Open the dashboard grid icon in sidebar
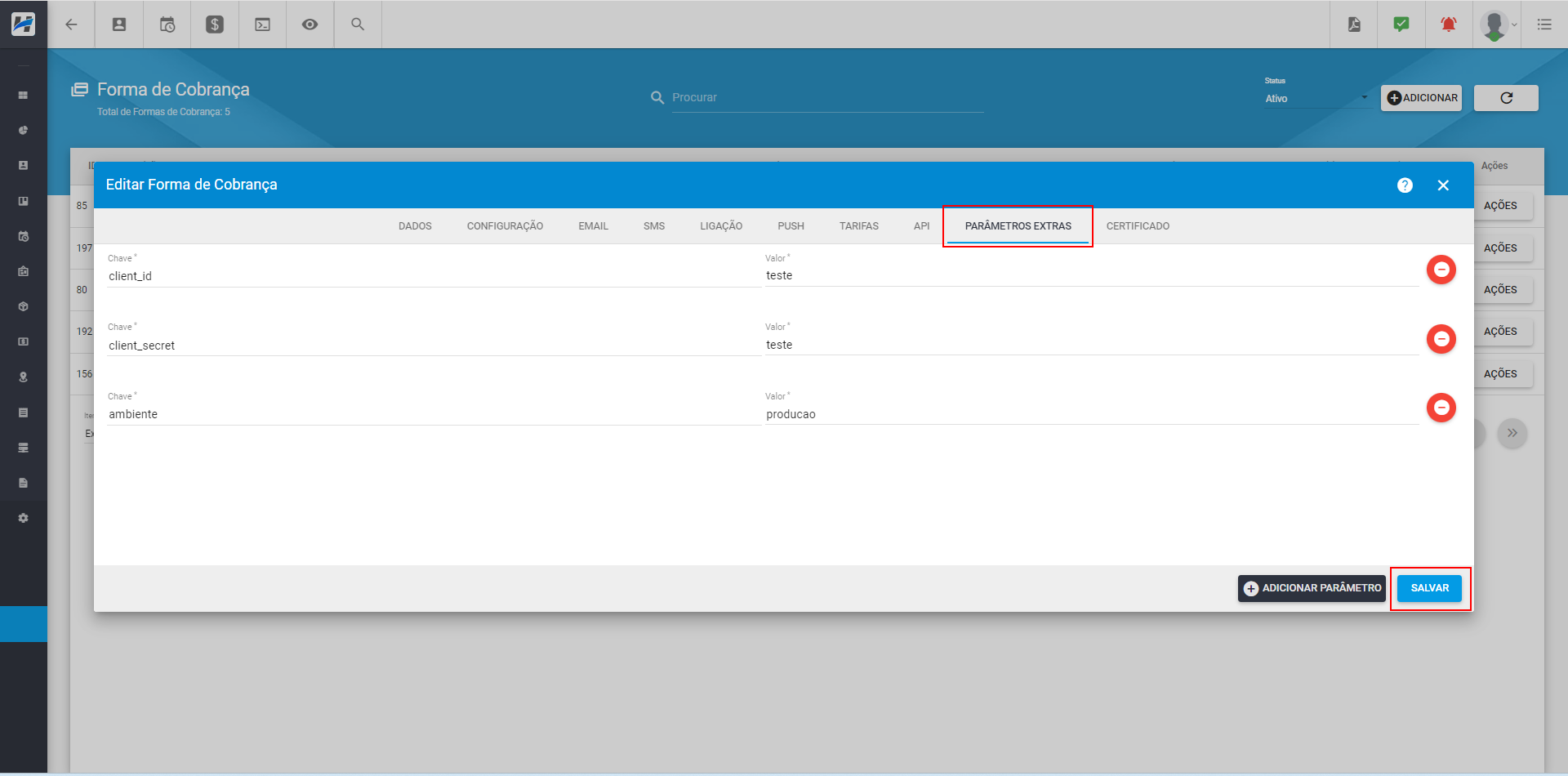 pos(23,96)
